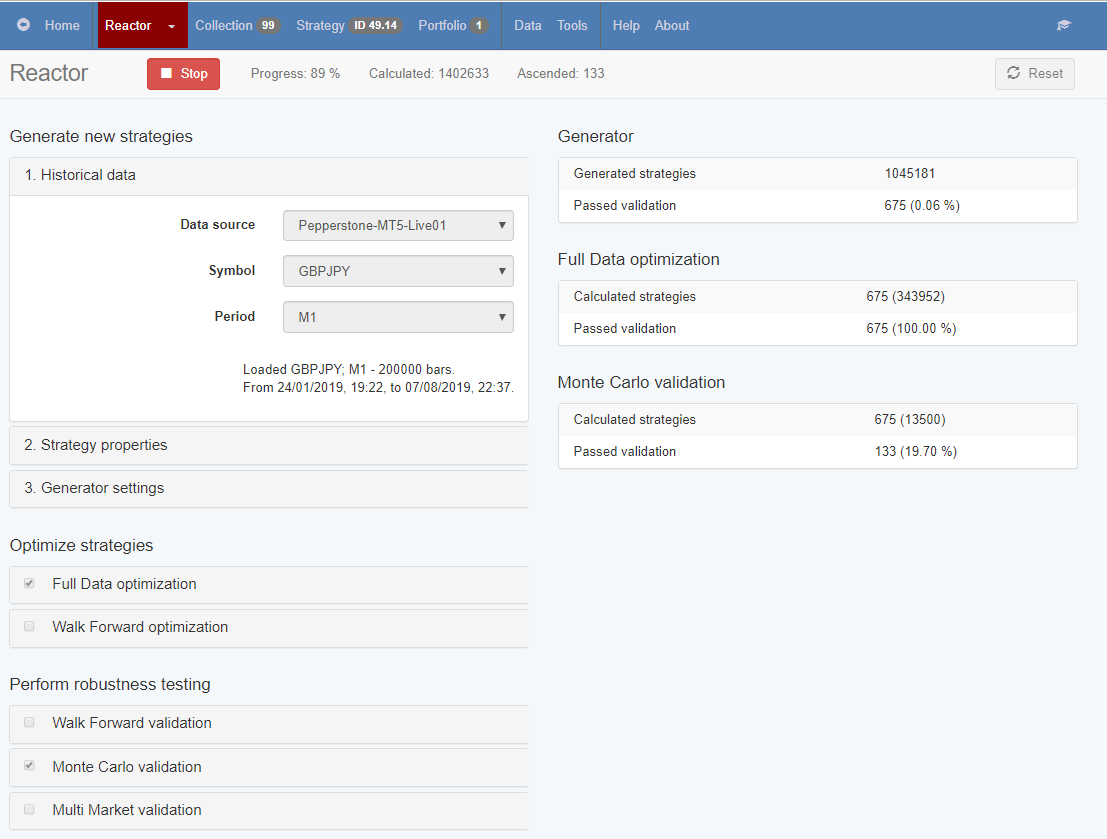The width and height of the screenshot is (1107, 839).
Task: Click the 'Perform robustness testing' heading
Action: coord(110,684)
